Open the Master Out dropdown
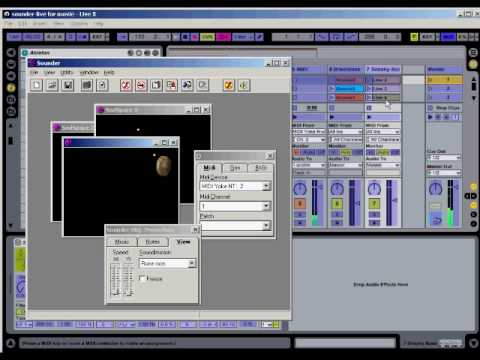Screen dimensions: 480x360 click(444, 172)
